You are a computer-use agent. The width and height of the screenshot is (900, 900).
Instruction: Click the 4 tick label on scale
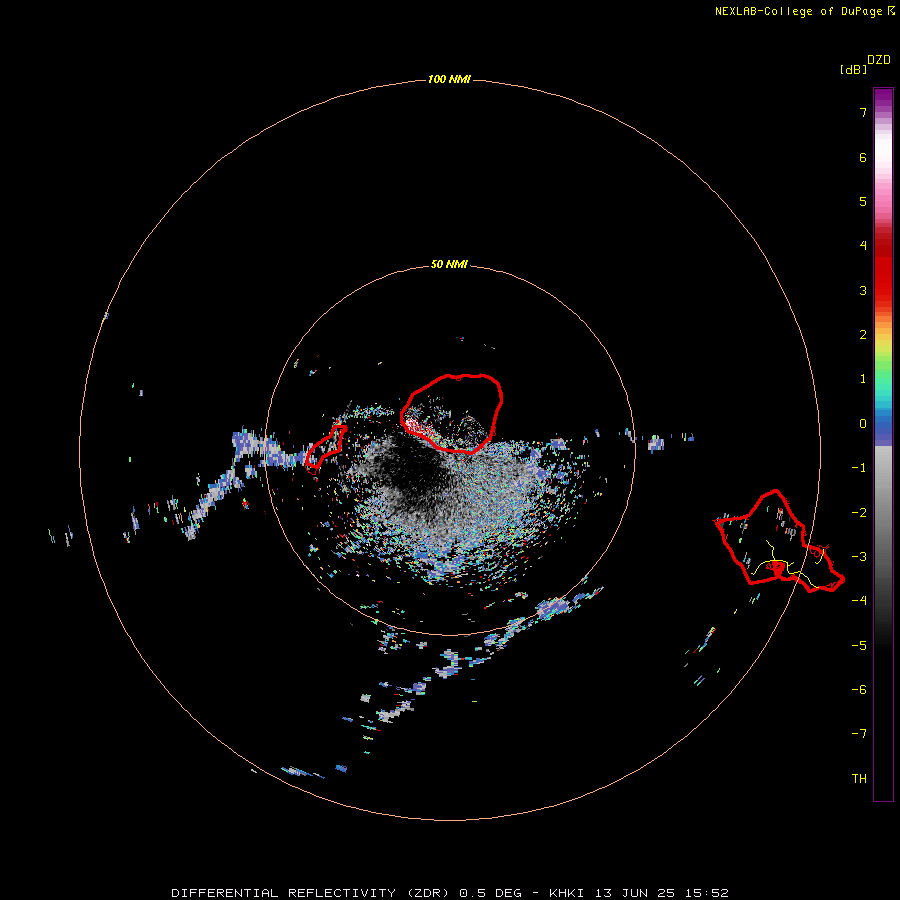(863, 246)
